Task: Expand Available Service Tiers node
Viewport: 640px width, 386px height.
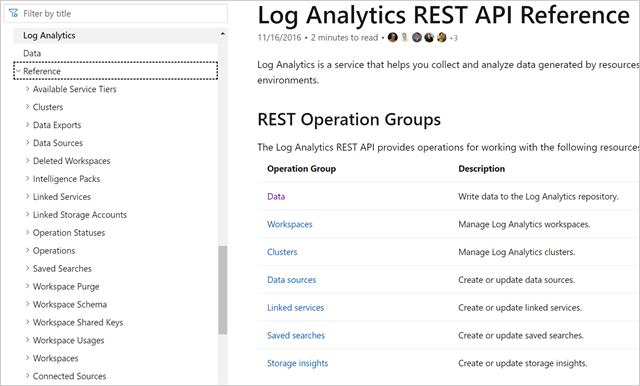Action: click(27, 89)
